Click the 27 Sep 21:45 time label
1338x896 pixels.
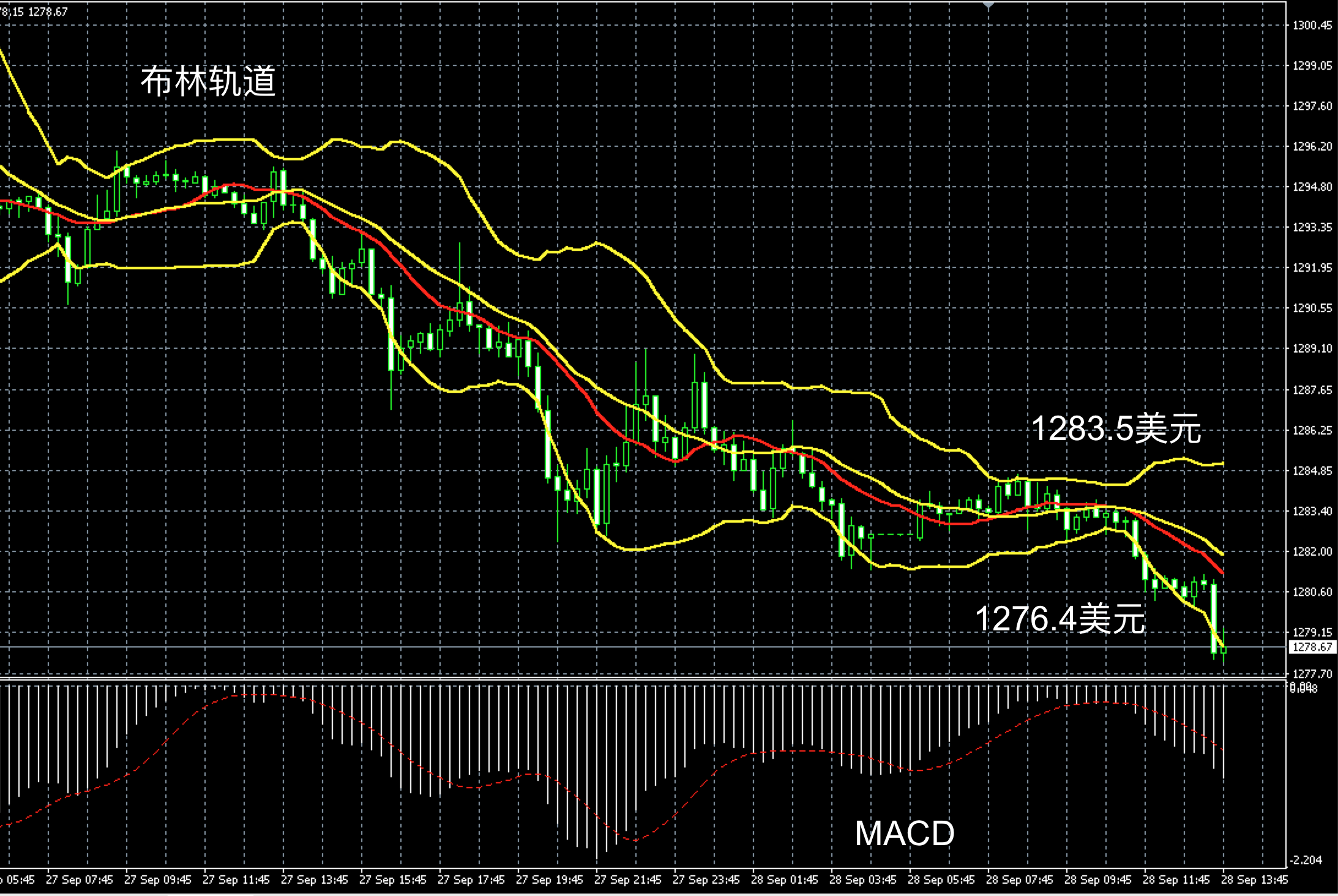coord(627,879)
